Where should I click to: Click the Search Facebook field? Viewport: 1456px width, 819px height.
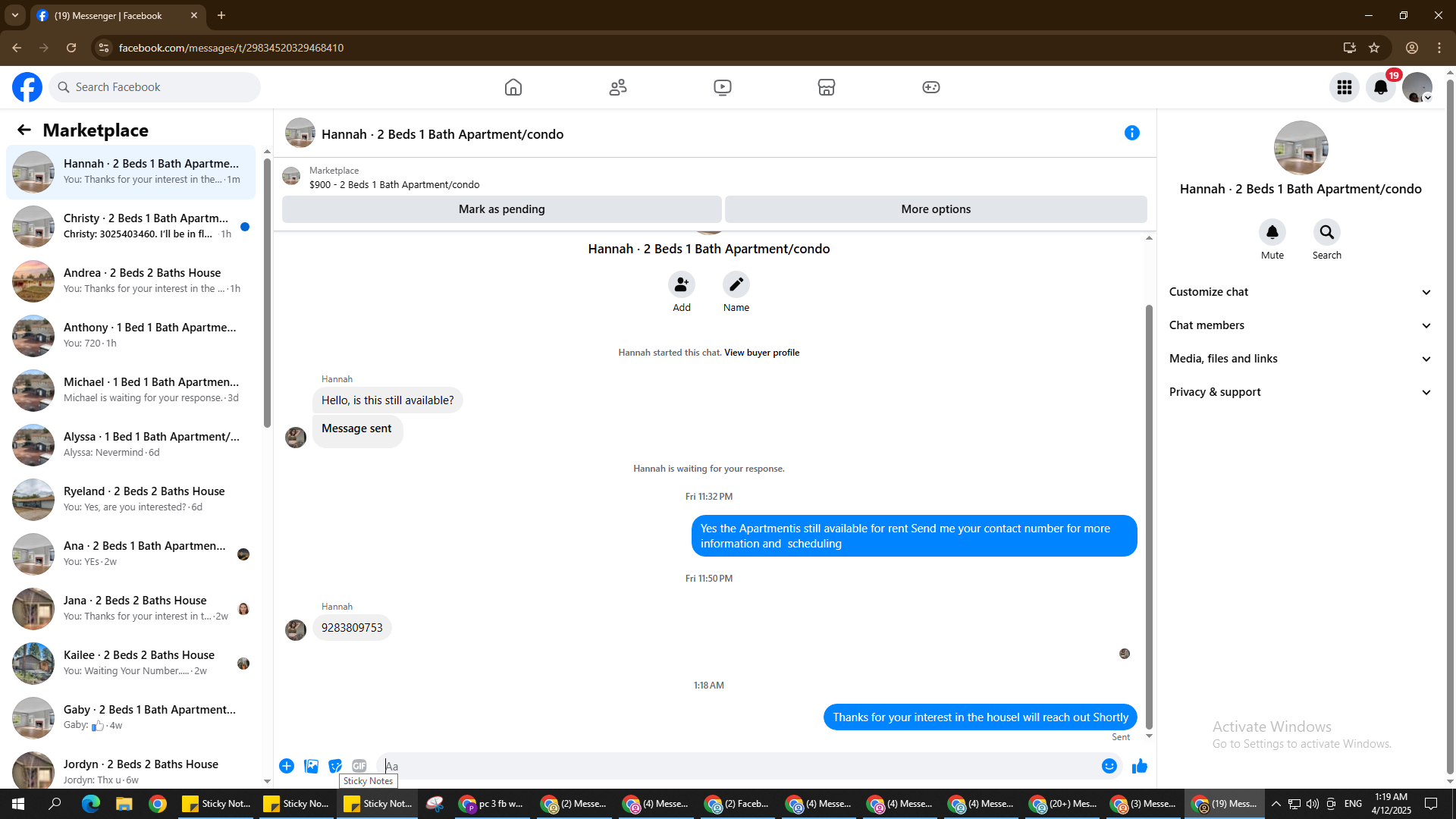pos(155,87)
